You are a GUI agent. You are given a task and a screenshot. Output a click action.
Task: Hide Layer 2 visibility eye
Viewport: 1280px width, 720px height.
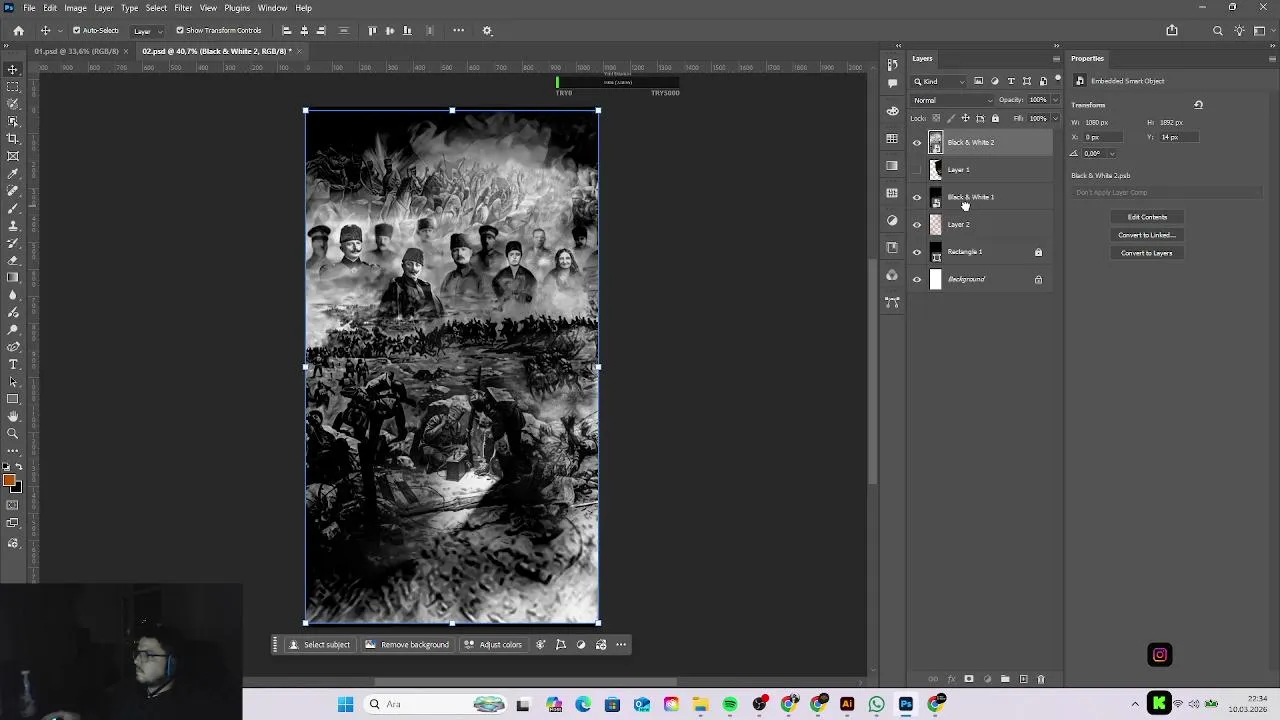coord(916,224)
